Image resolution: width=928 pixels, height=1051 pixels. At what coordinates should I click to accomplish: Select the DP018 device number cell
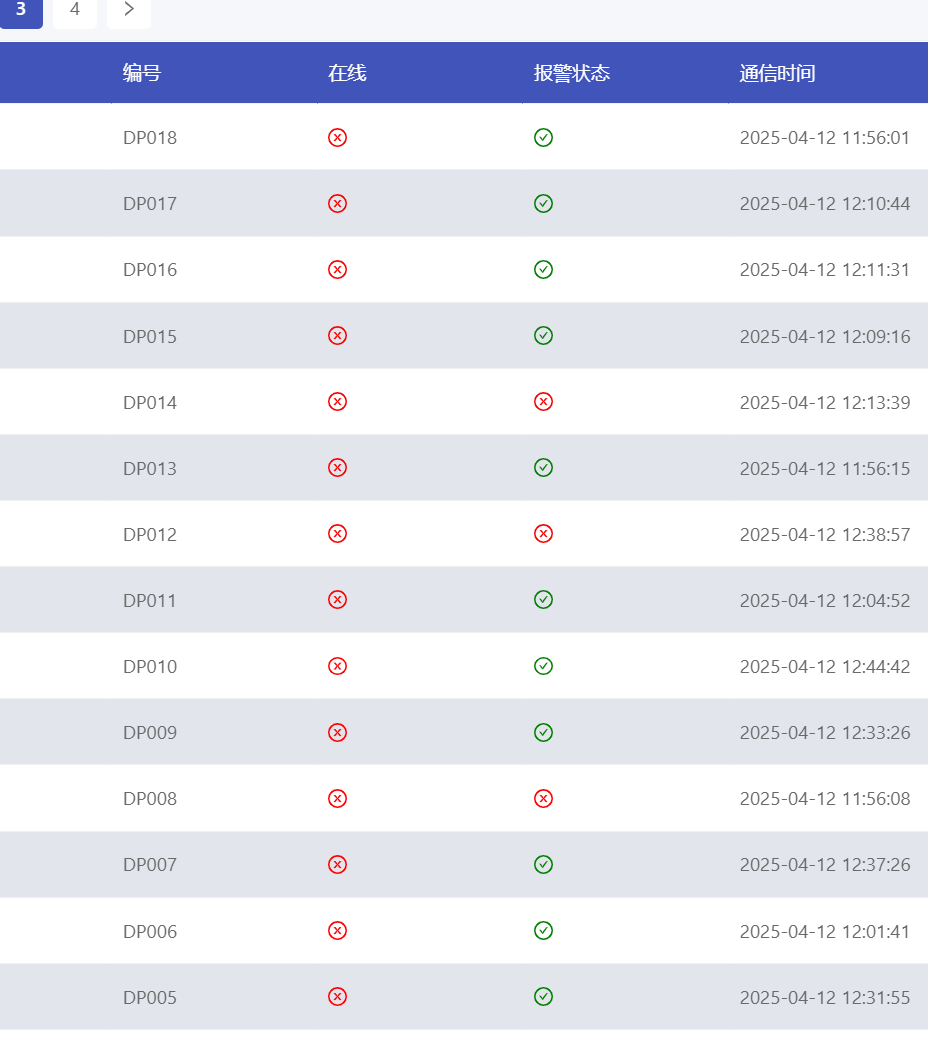(150, 137)
